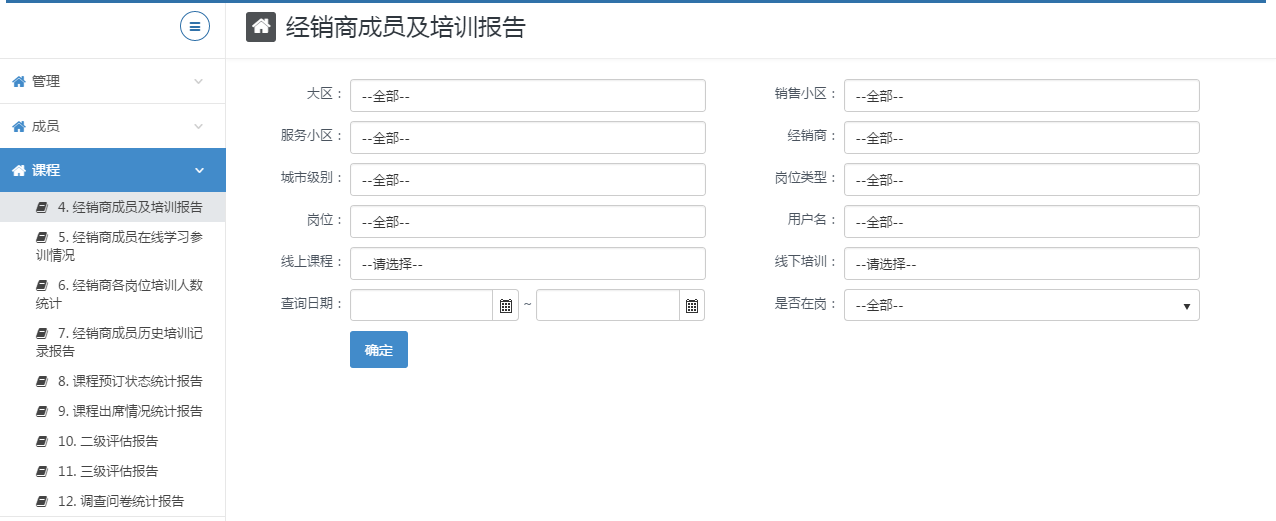Expand the 管理 menu chevron
1276x521 pixels.
pos(198,82)
